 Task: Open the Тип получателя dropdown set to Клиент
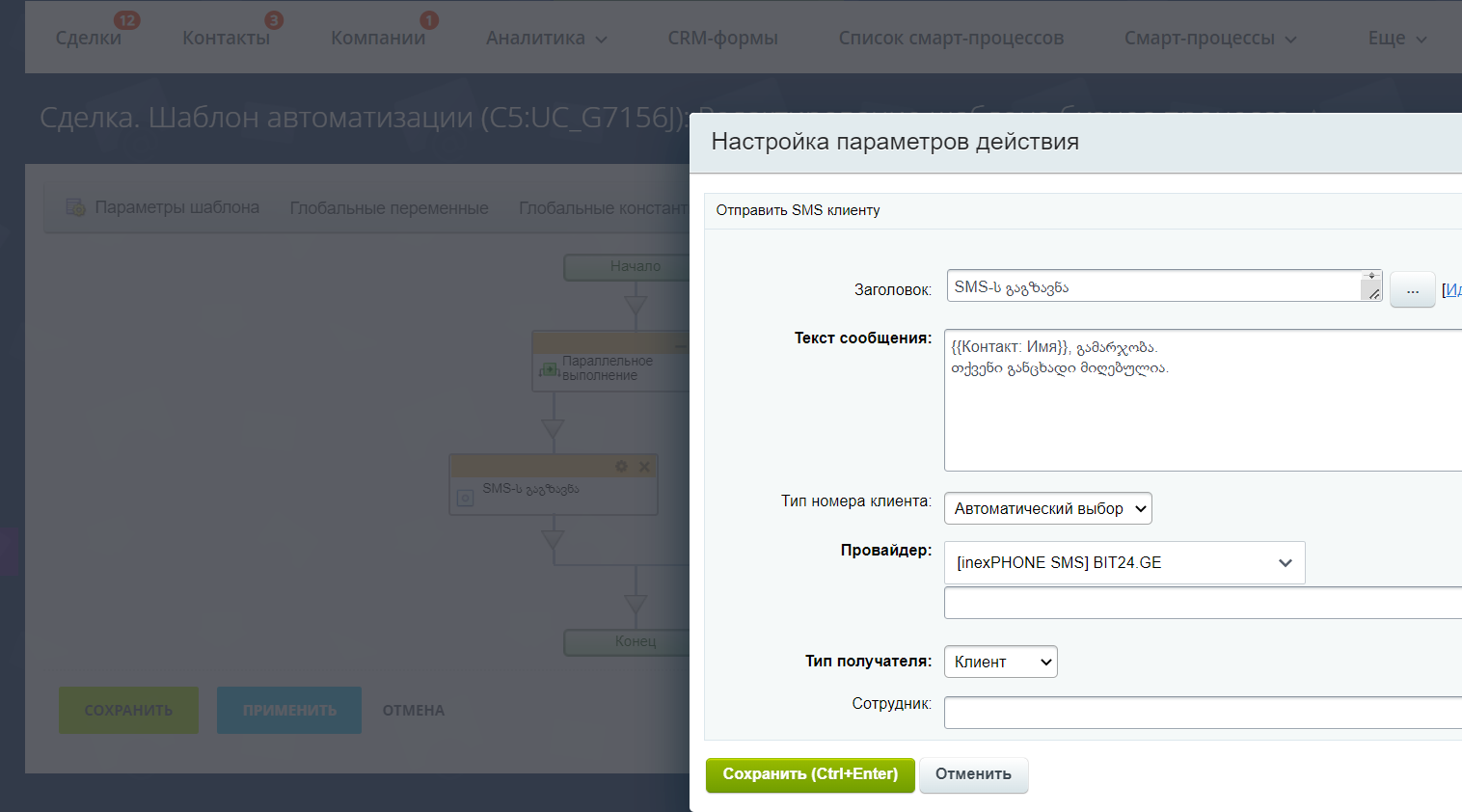pyautogui.click(x=1001, y=662)
